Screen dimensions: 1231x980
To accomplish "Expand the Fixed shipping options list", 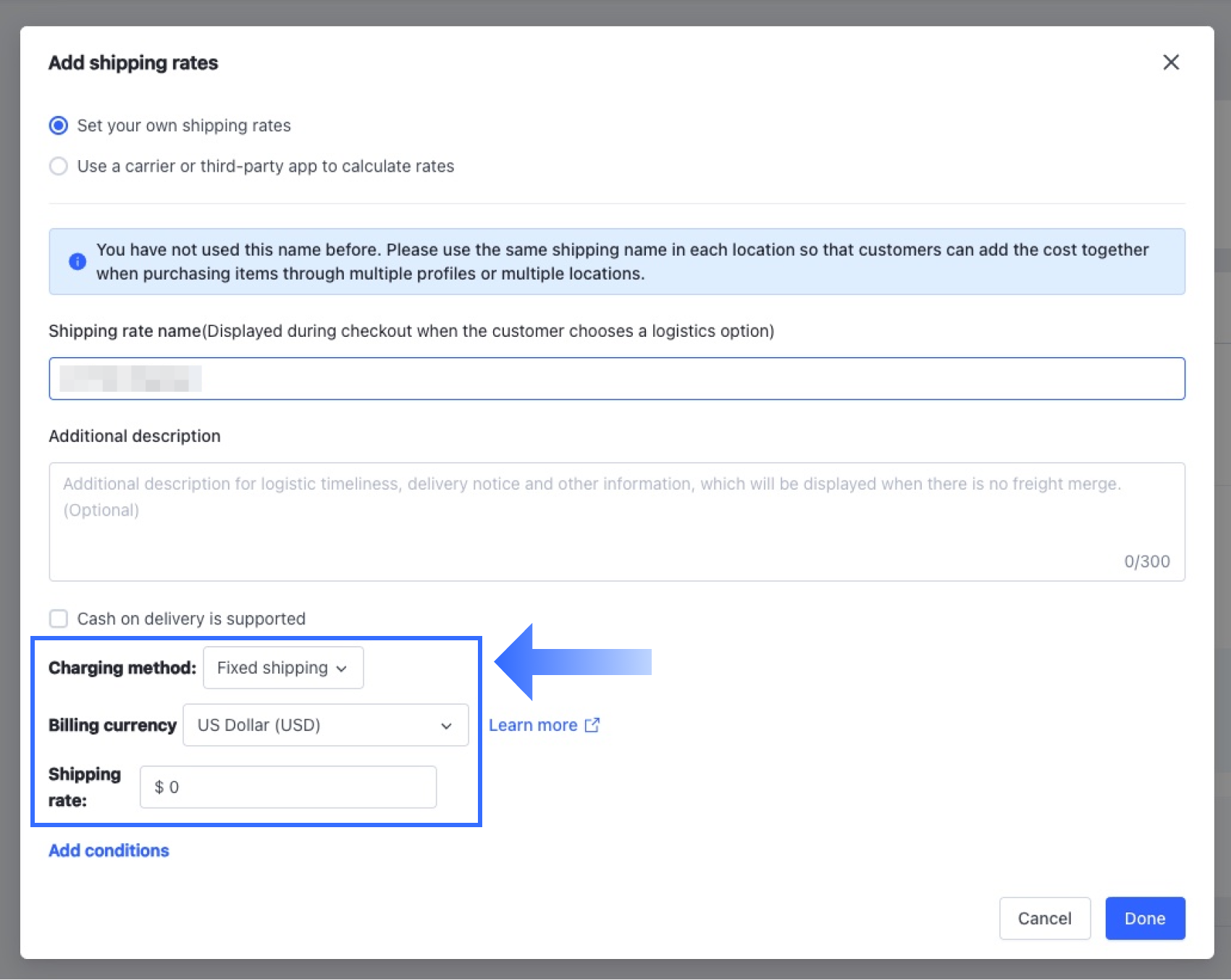I will coord(282,668).
